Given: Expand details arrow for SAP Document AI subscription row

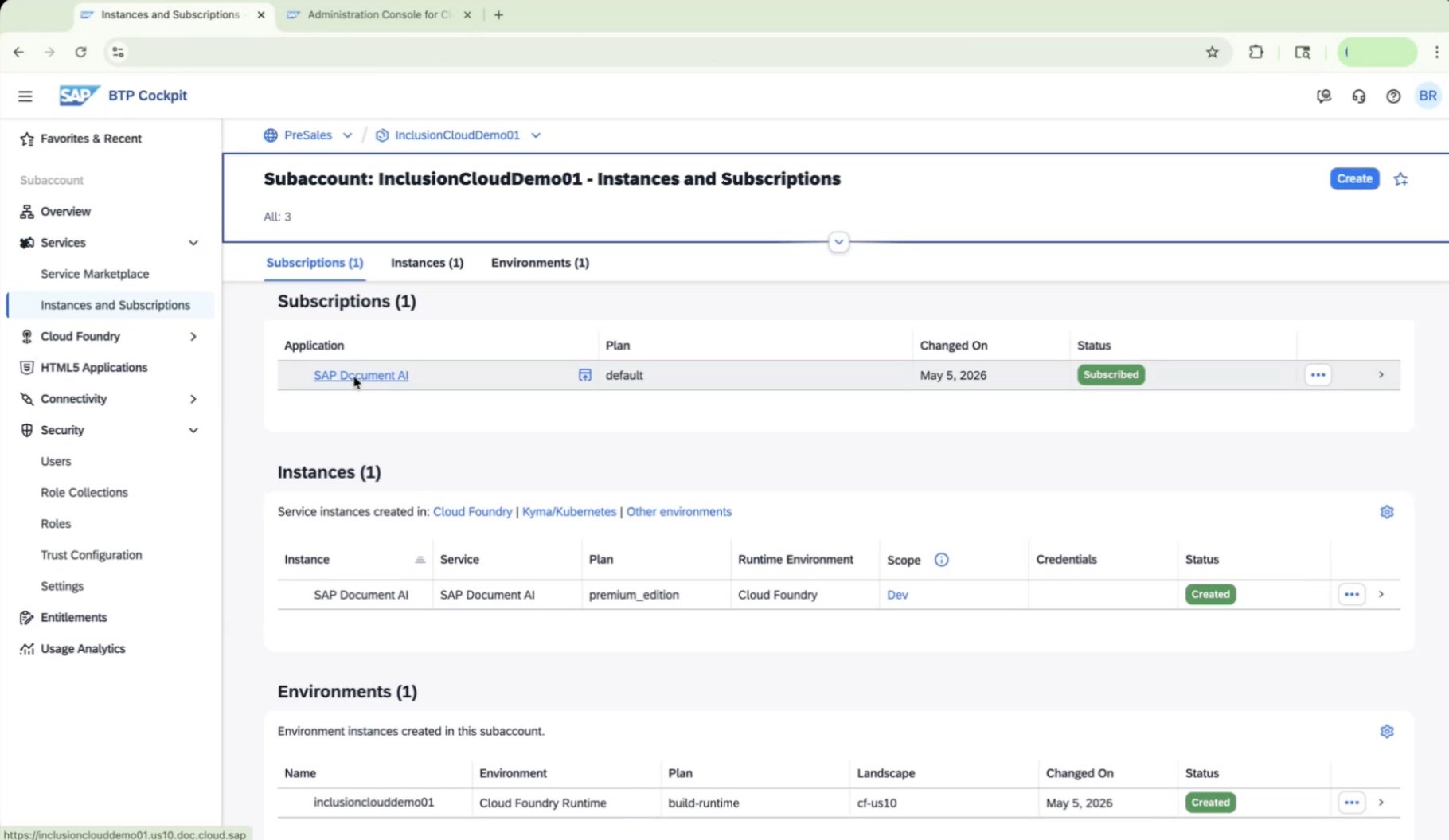Looking at the screenshot, I should tap(1381, 375).
